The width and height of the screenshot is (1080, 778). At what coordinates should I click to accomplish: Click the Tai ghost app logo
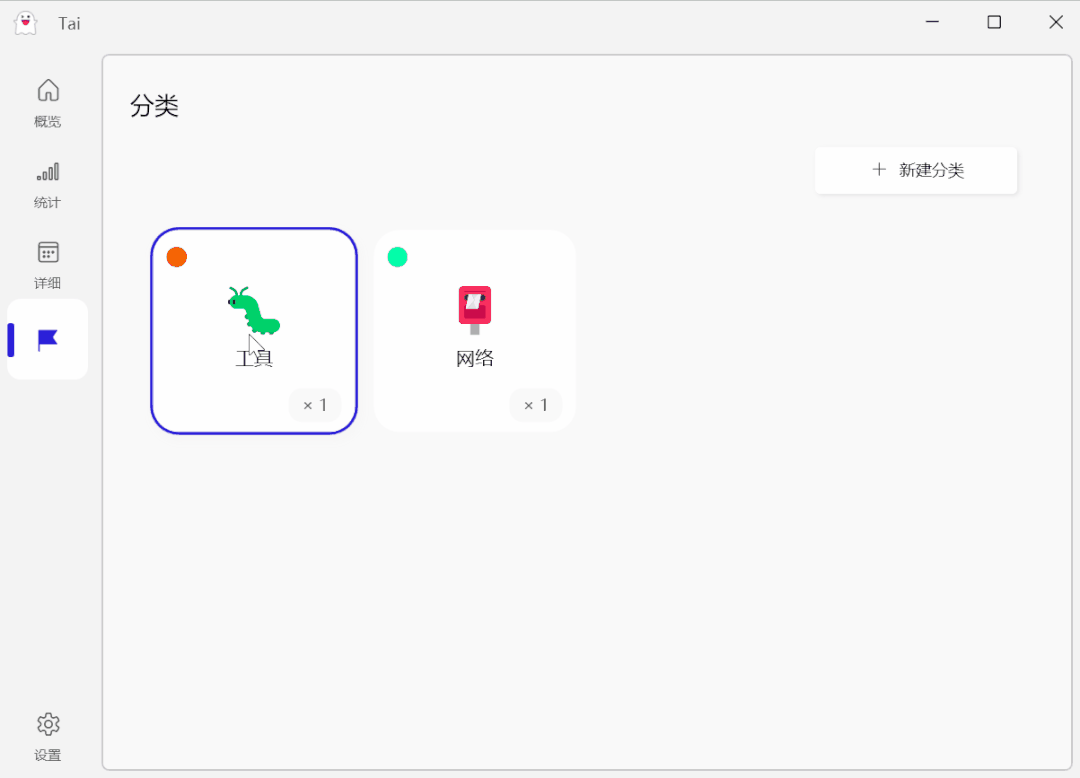click(25, 23)
